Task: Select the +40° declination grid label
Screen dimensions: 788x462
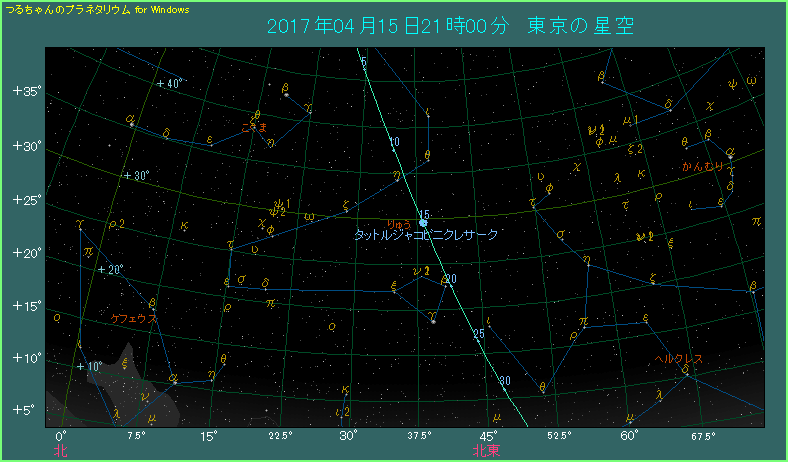Action: [x=169, y=84]
